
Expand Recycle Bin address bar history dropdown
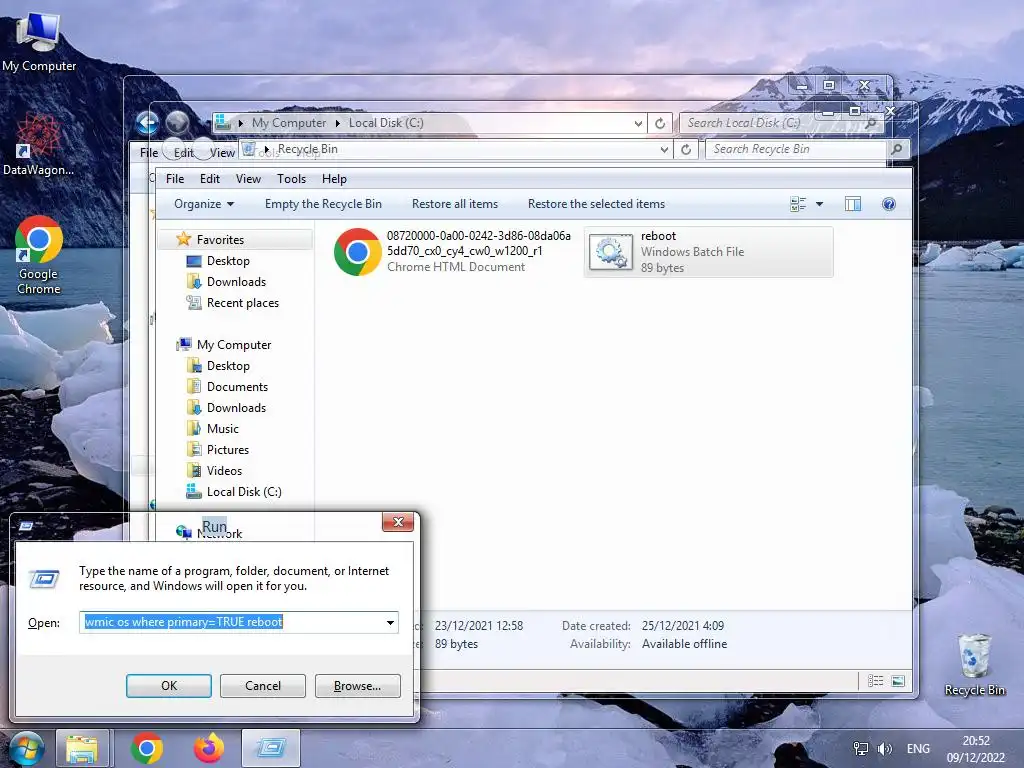pyautogui.click(x=664, y=150)
